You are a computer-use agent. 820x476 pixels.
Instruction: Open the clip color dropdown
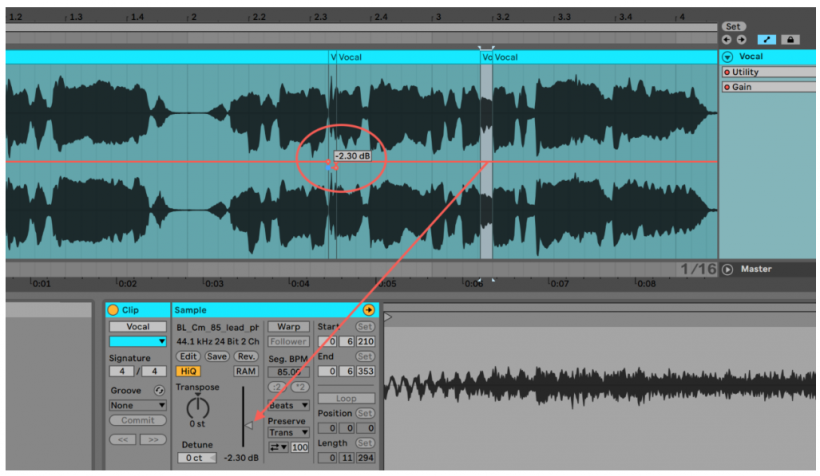pyautogui.click(x=138, y=342)
